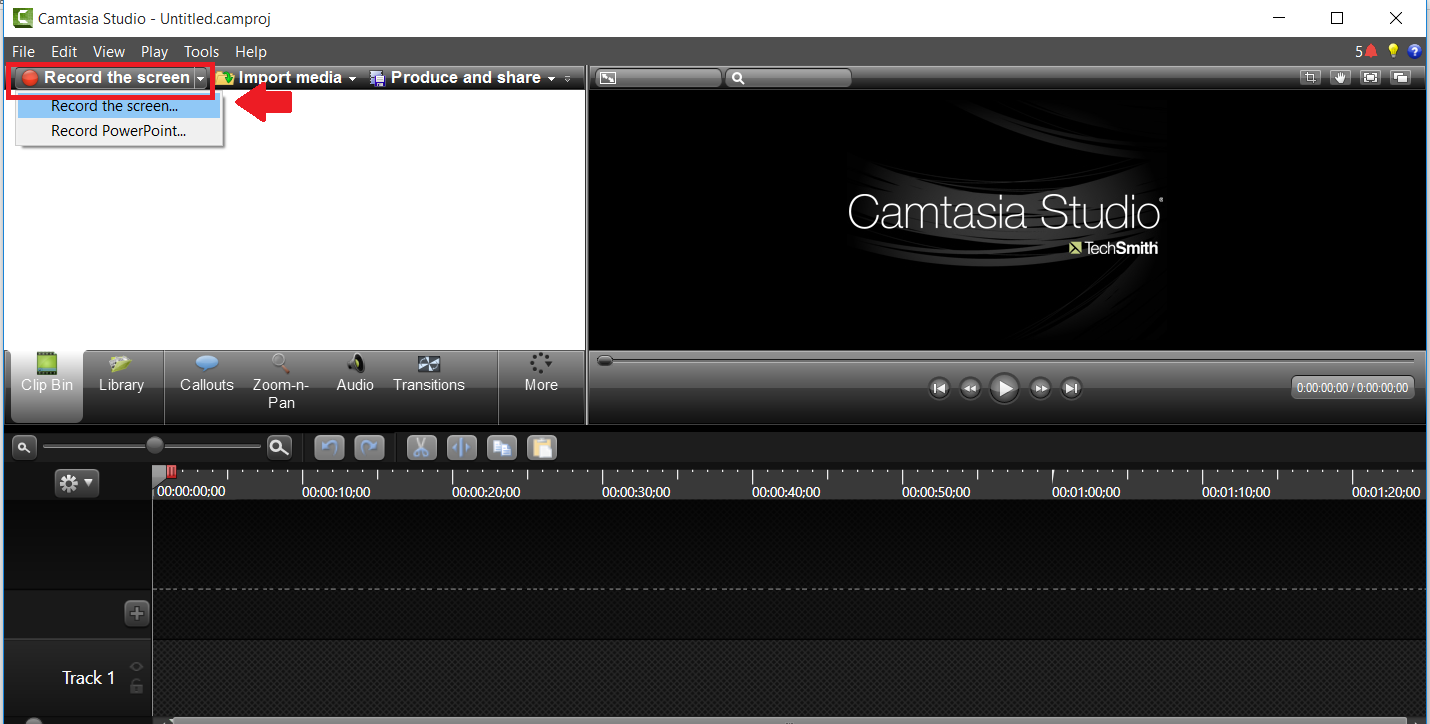Select the Track 1 label
Screen dimensions: 1430x724
pyautogui.click(x=88, y=678)
